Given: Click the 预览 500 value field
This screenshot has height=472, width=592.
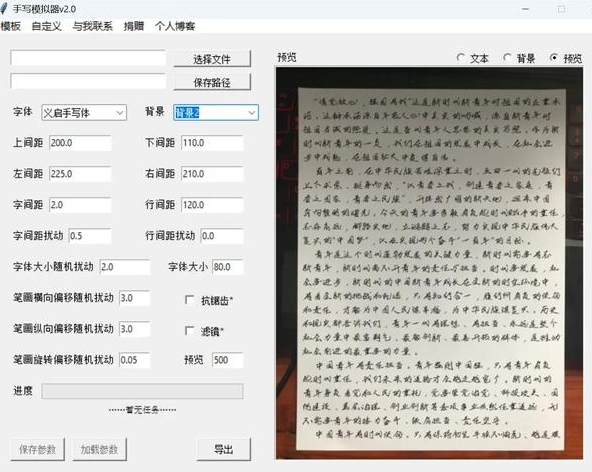Looking at the screenshot, I should point(228,360).
